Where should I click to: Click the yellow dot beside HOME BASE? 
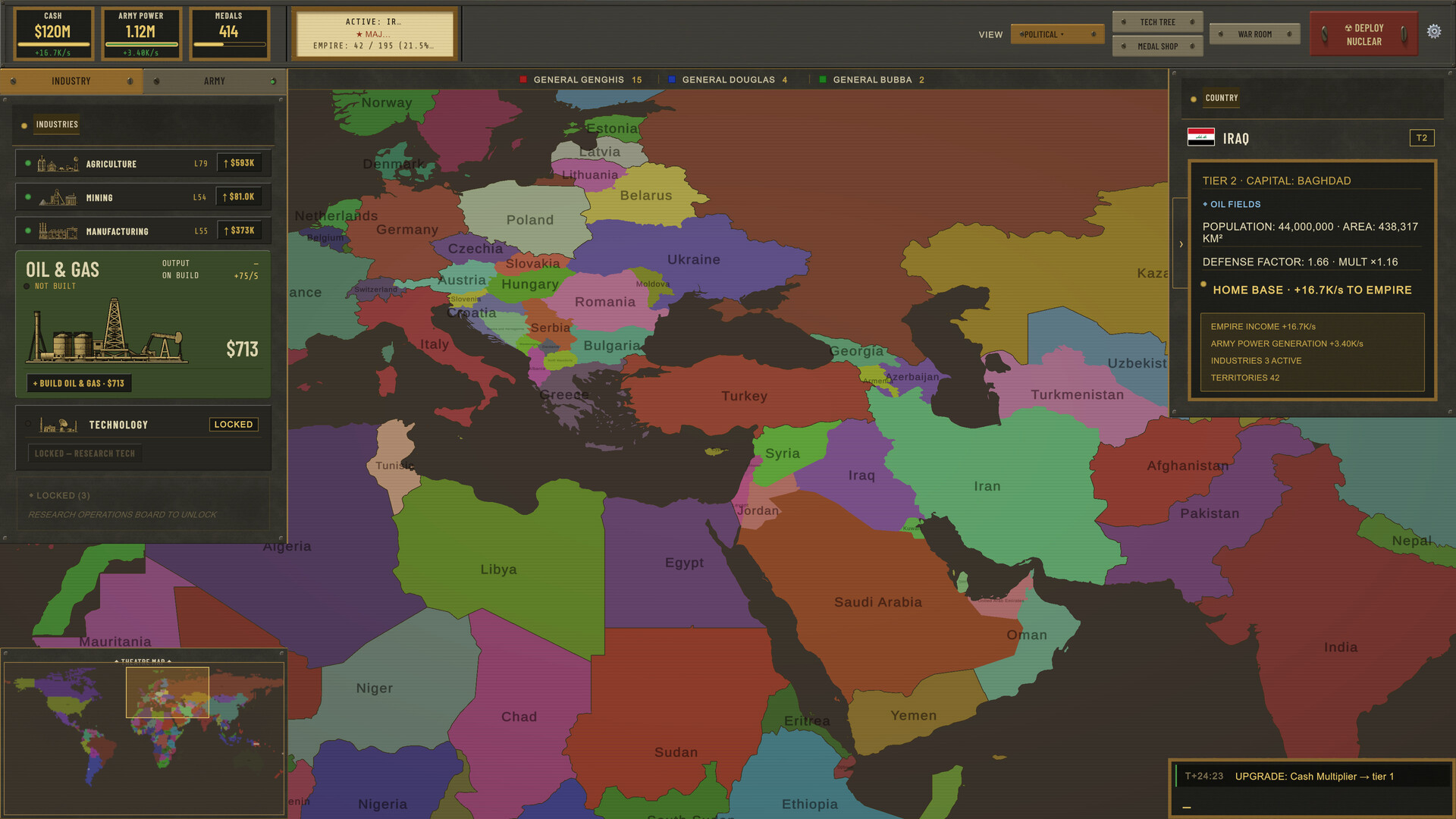coord(1203,284)
